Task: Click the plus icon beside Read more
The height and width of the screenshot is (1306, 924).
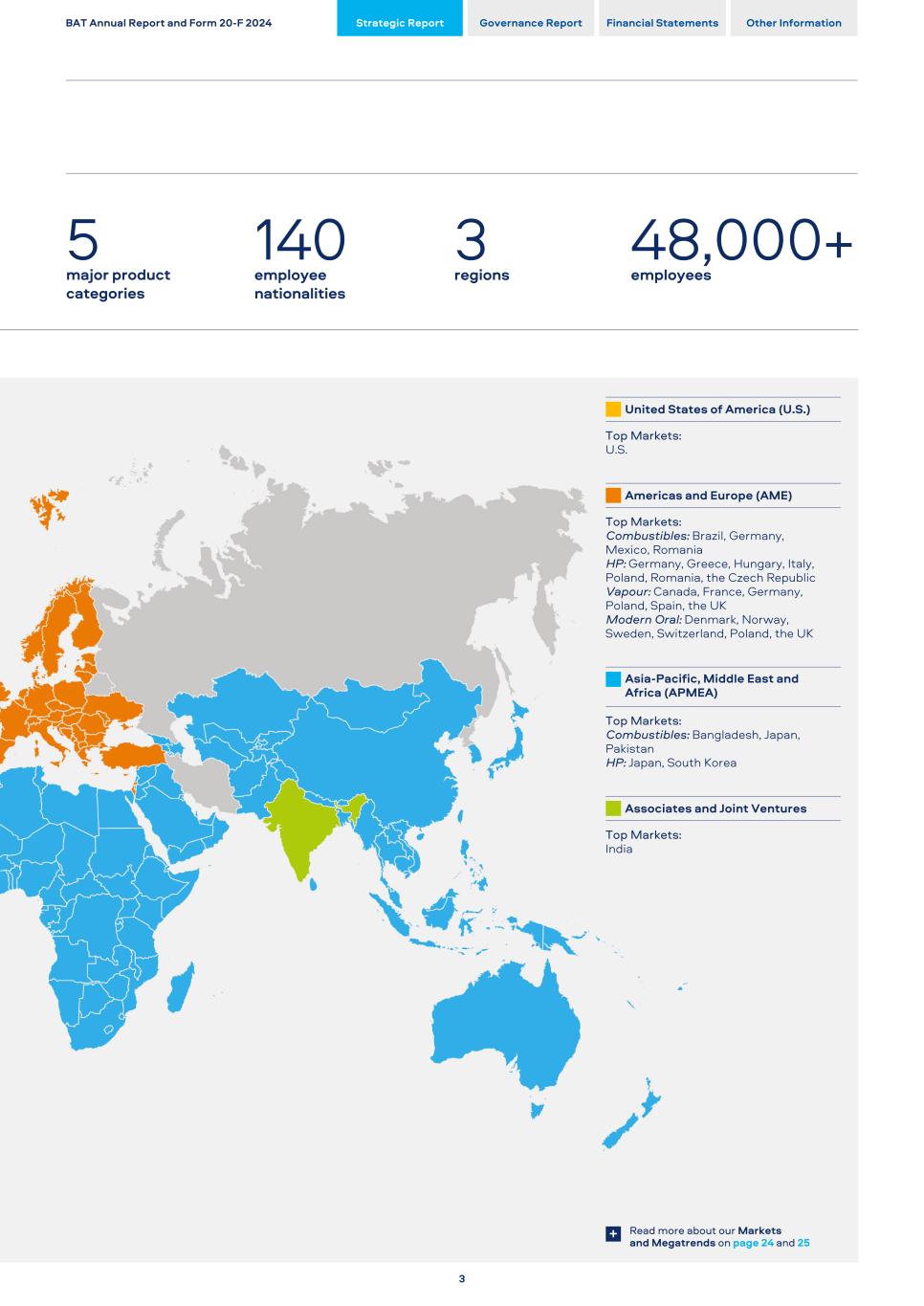Action: 613,1234
